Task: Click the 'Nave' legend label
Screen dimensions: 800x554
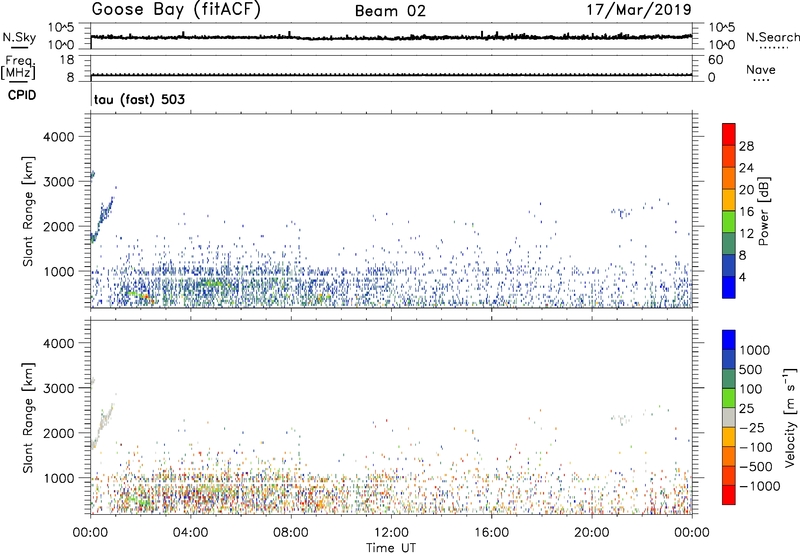Action: click(761, 70)
